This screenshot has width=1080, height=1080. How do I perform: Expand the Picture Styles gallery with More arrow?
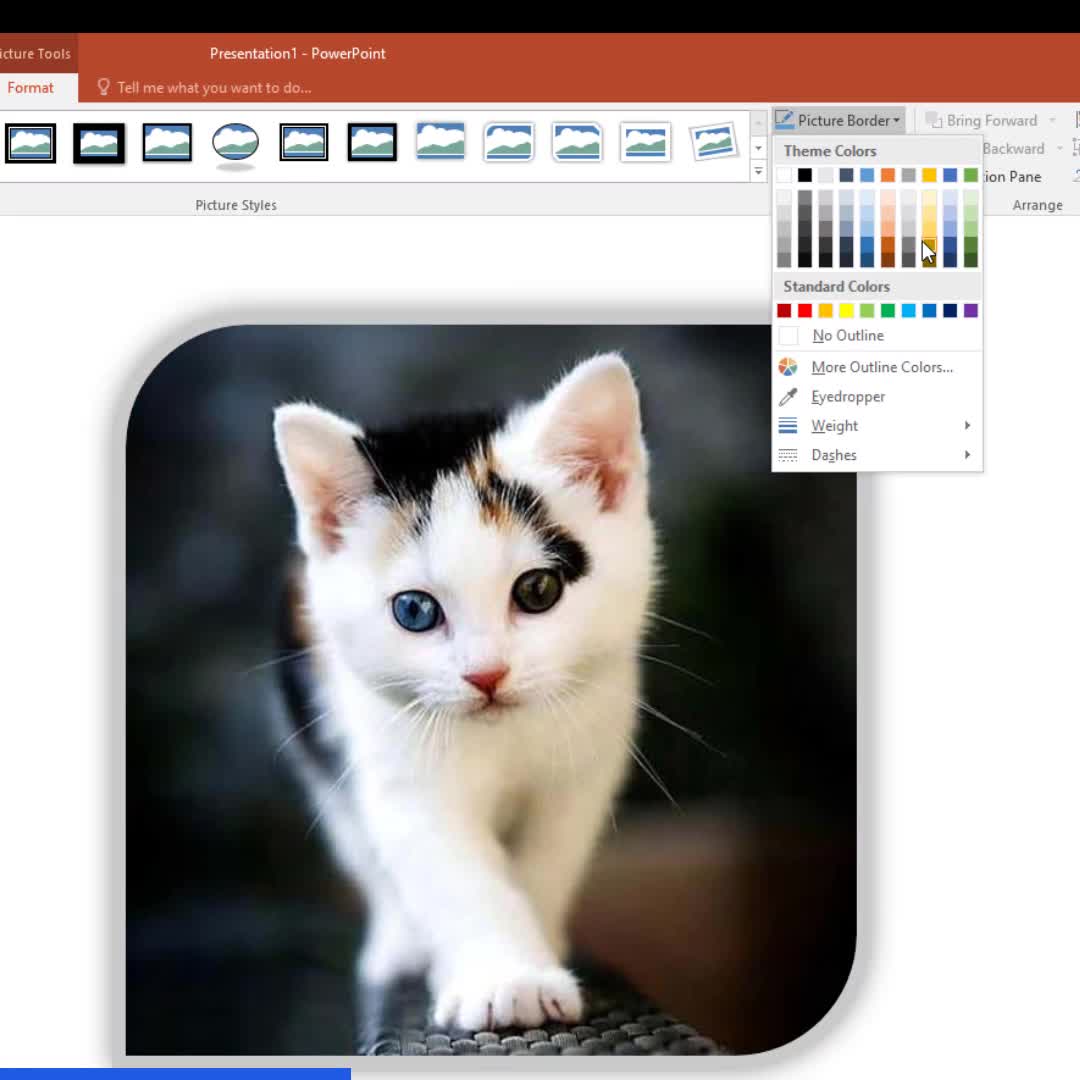(x=758, y=172)
